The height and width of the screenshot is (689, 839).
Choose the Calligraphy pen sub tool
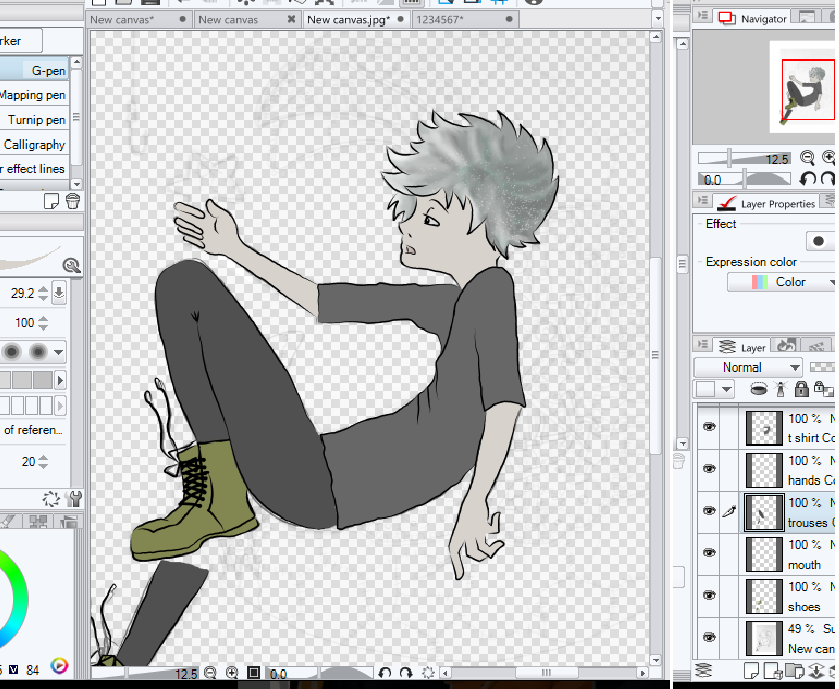click(36, 144)
